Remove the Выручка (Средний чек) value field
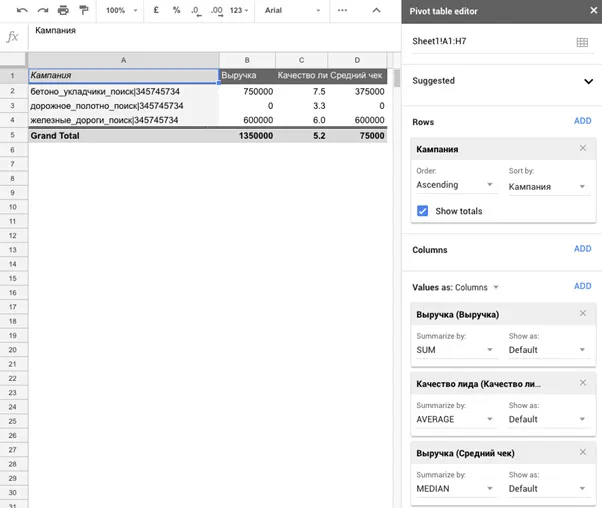 pos(583,452)
